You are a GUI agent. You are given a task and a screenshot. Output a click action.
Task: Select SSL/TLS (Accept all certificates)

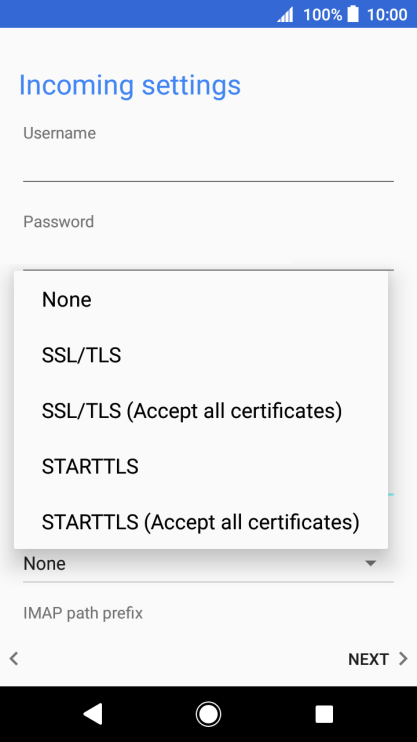tap(201, 411)
